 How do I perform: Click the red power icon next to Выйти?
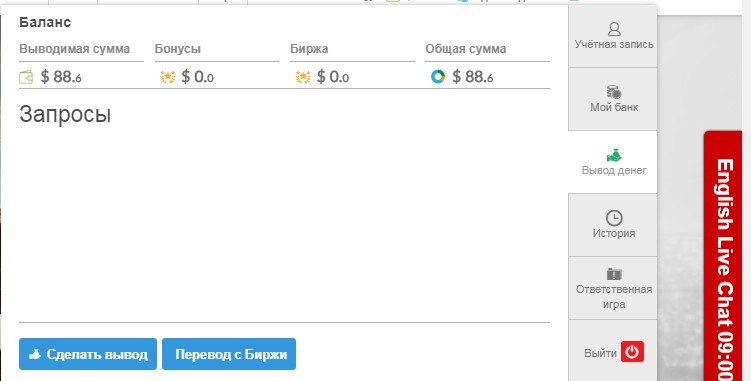(632, 352)
